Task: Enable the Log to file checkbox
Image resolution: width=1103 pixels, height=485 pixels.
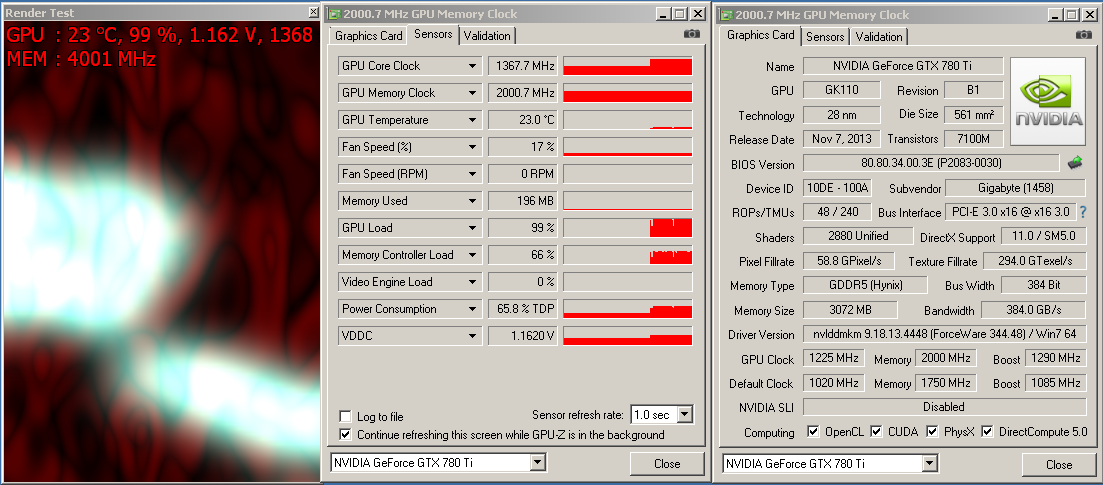Action: [x=345, y=416]
